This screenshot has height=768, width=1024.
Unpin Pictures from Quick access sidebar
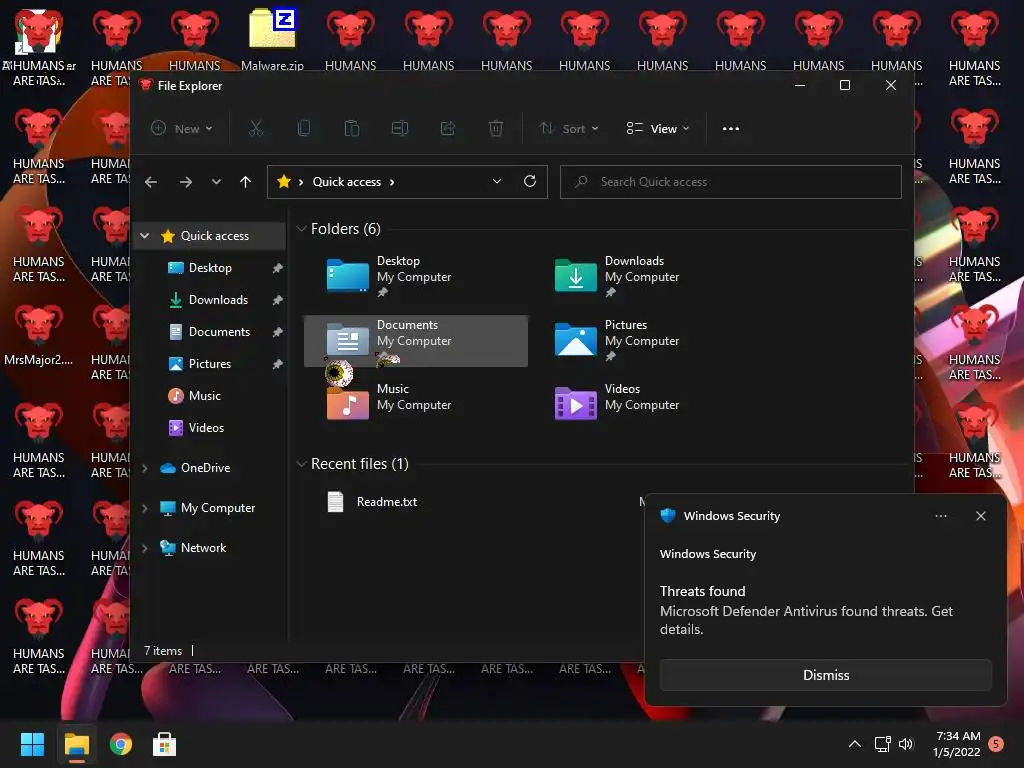pos(278,364)
